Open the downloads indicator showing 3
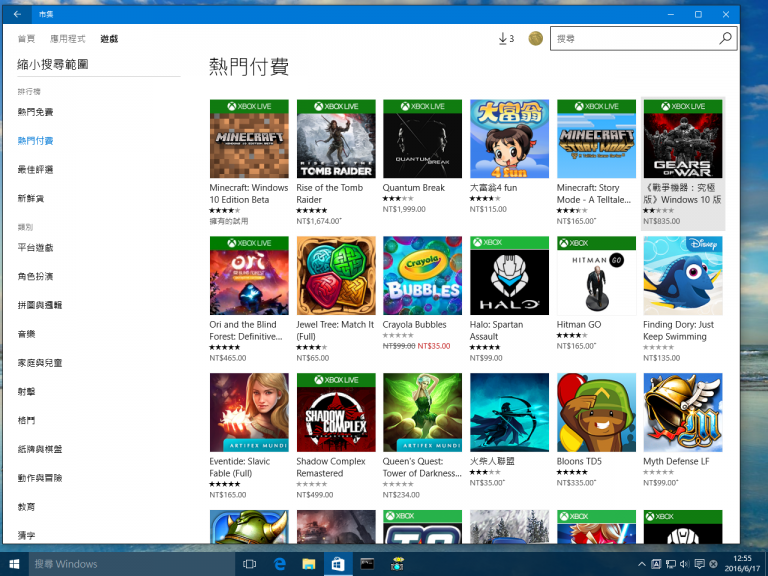 (x=506, y=38)
